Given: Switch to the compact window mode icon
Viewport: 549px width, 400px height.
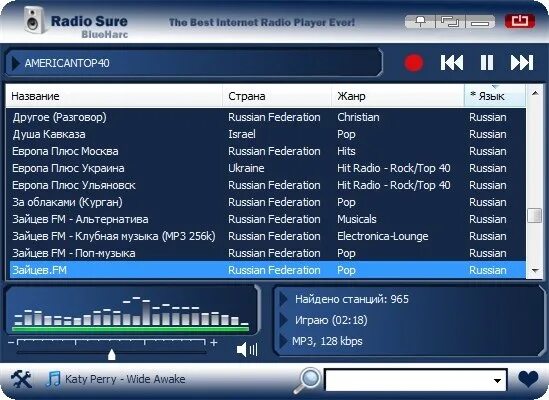Looking at the screenshot, I should [450, 22].
